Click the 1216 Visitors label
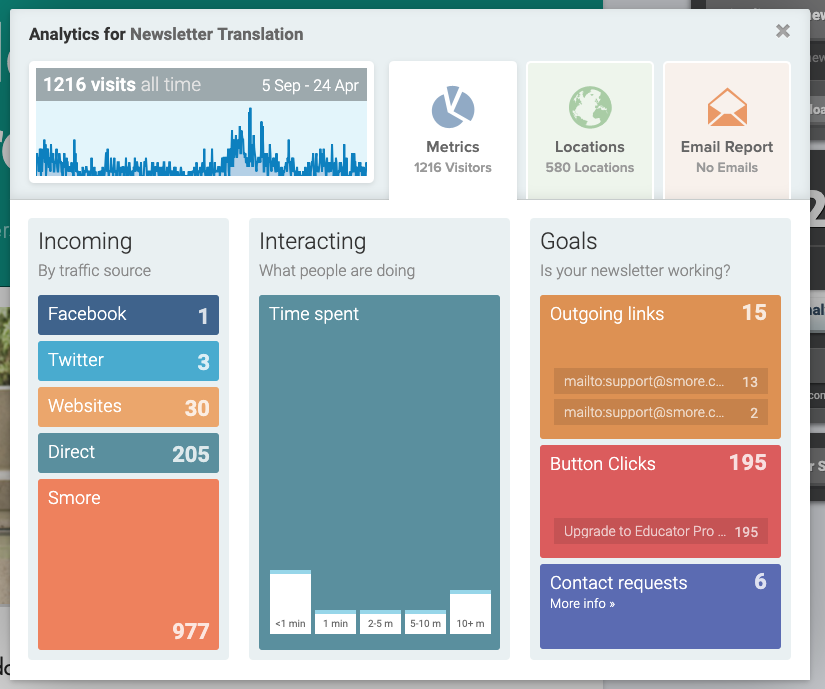 (x=452, y=168)
